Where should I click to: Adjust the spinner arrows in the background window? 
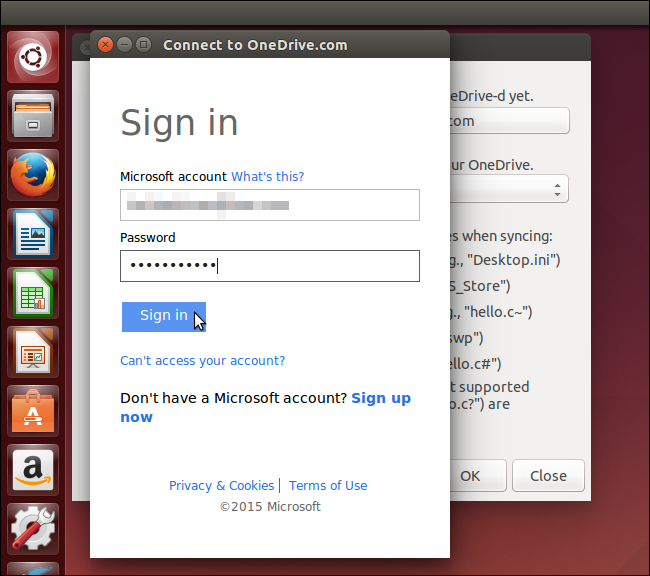click(558, 190)
